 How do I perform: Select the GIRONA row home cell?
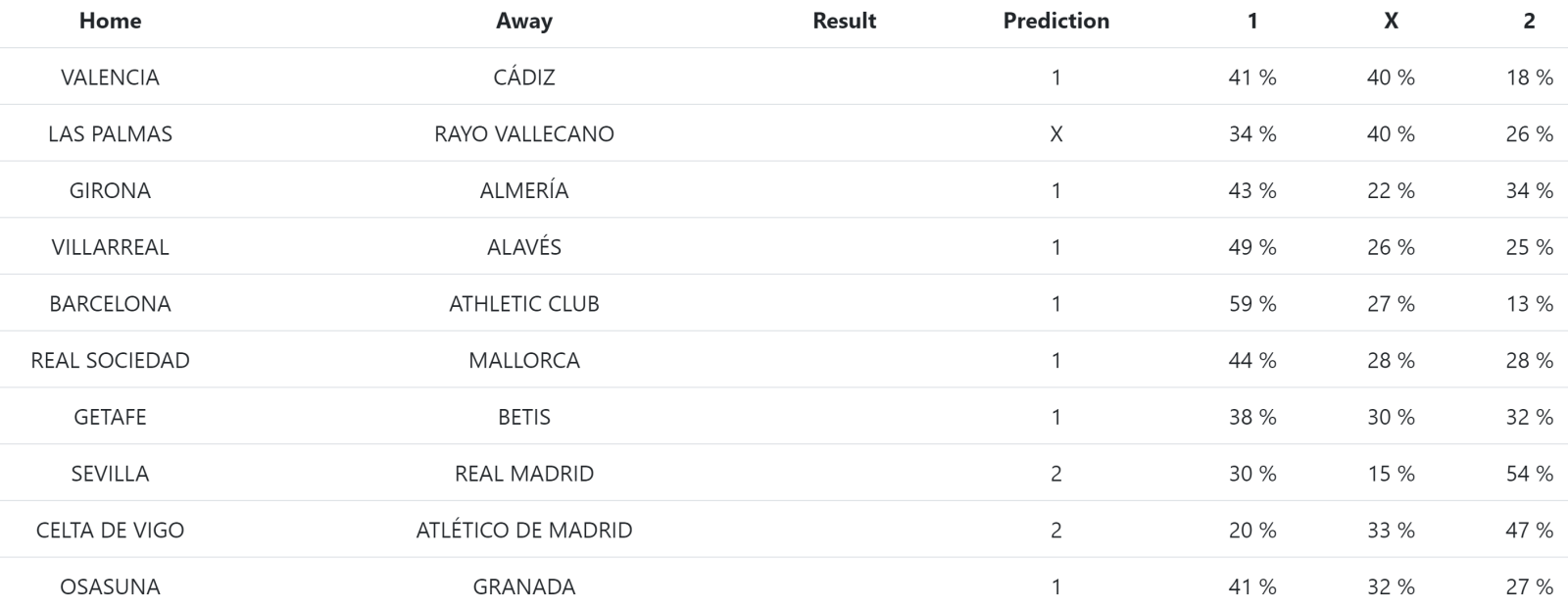click(110, 190)
